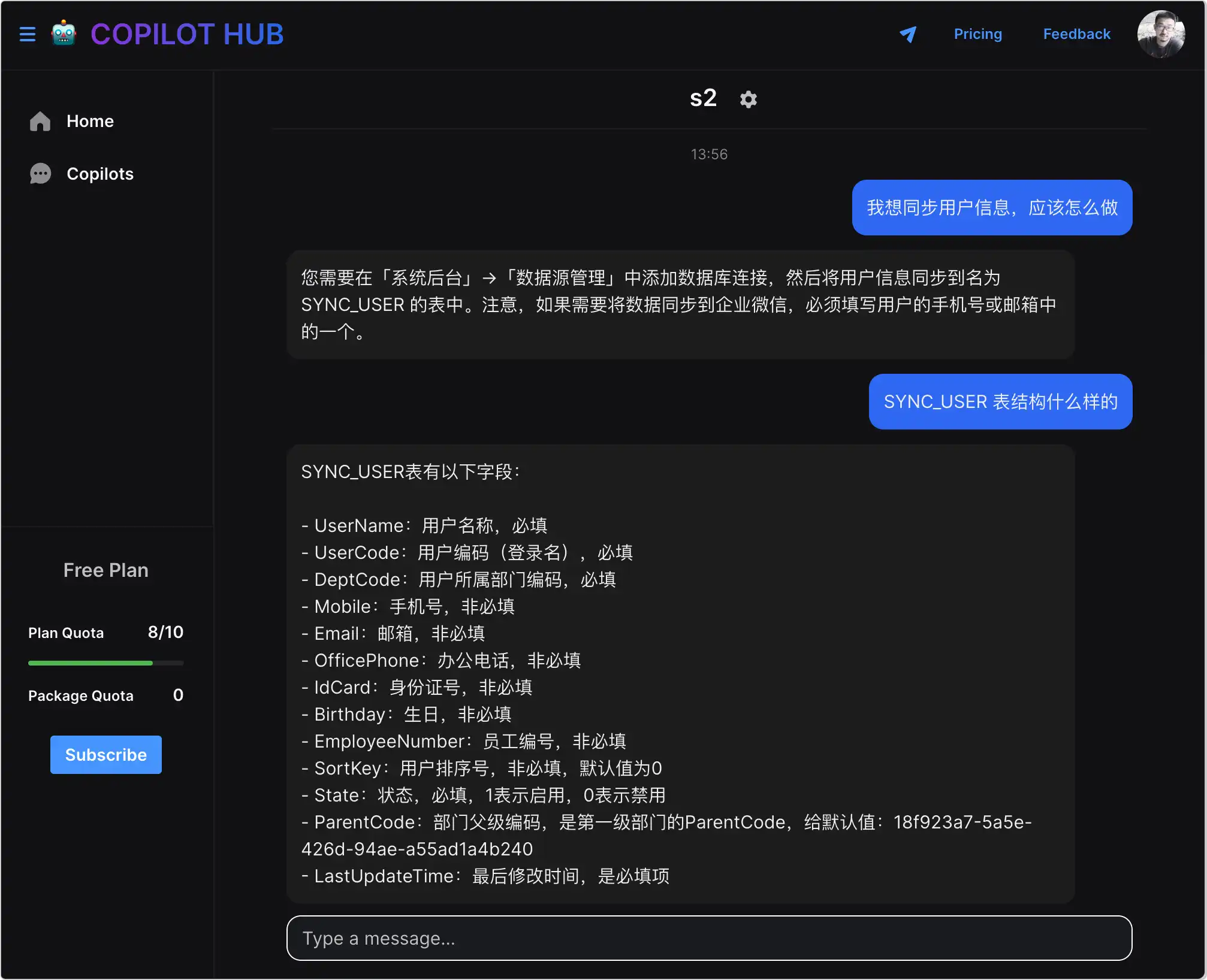
Task: Click the robot logo icon
Action: (x=64, y=34)
